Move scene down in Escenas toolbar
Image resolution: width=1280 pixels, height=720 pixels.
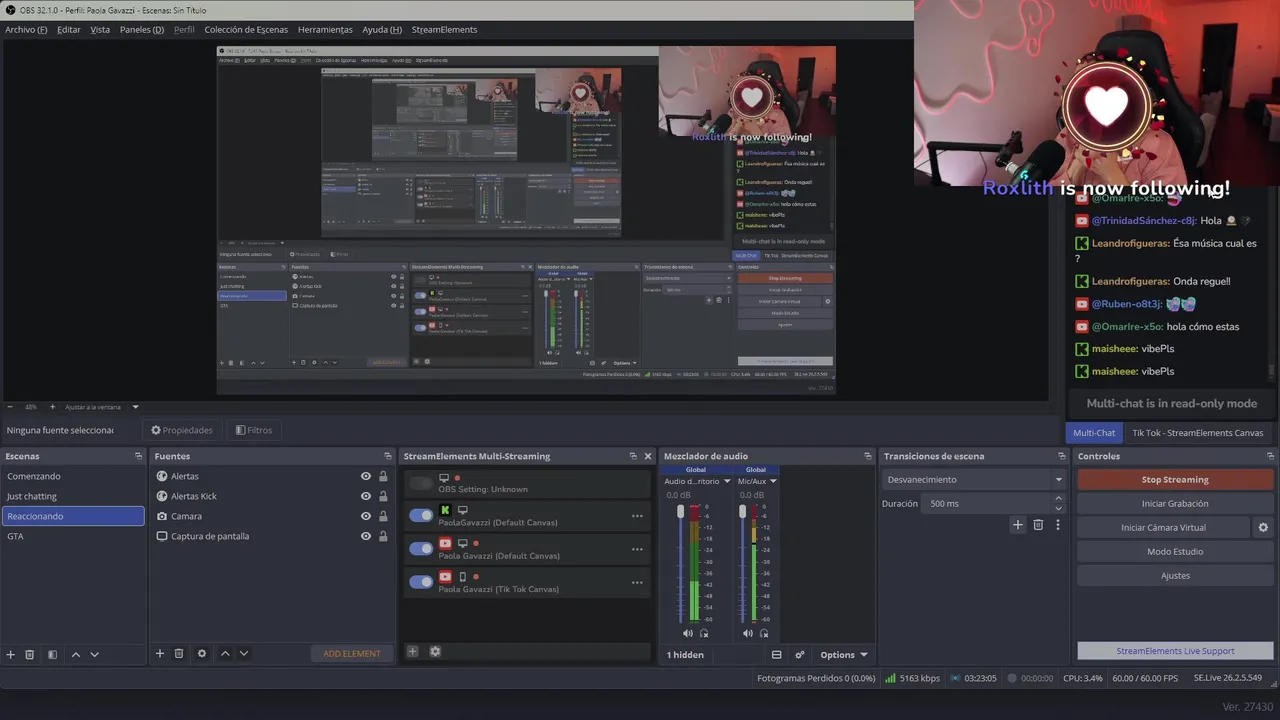point(95,654)
